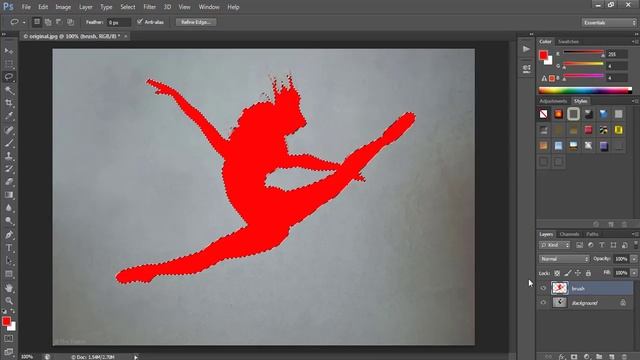
Task: Open the File menu
Action: click(x=26, y=7)
